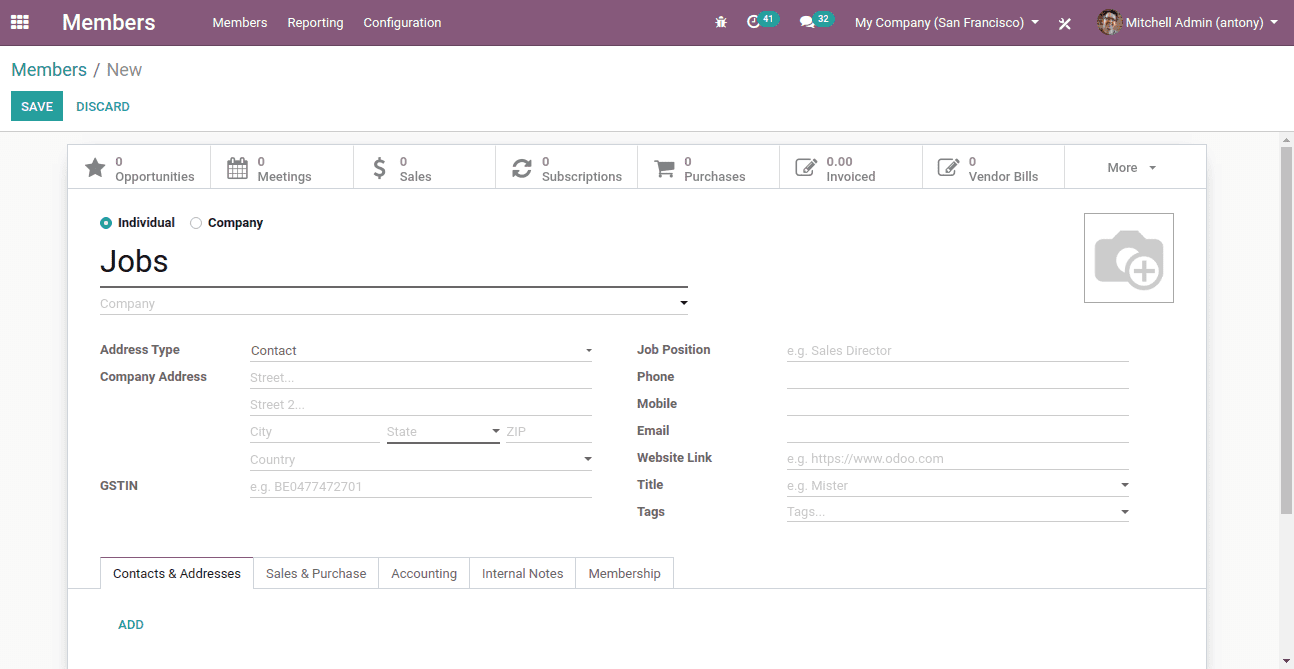The image size is (1294, 669).
Task: Click the Website Link input field
Action: (958, 459)
